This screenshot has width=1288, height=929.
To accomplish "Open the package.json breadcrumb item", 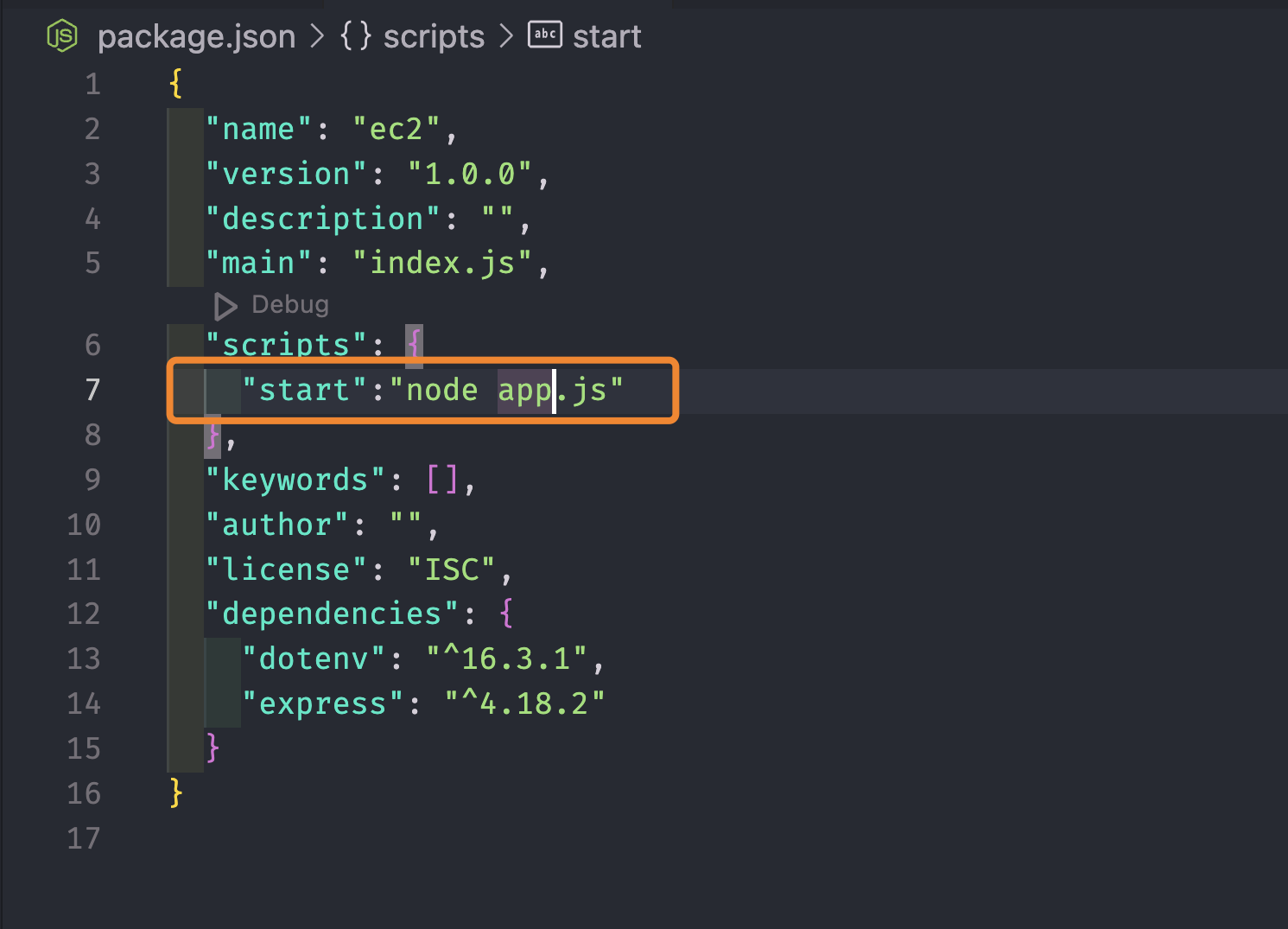I will [x=196, y=37].
